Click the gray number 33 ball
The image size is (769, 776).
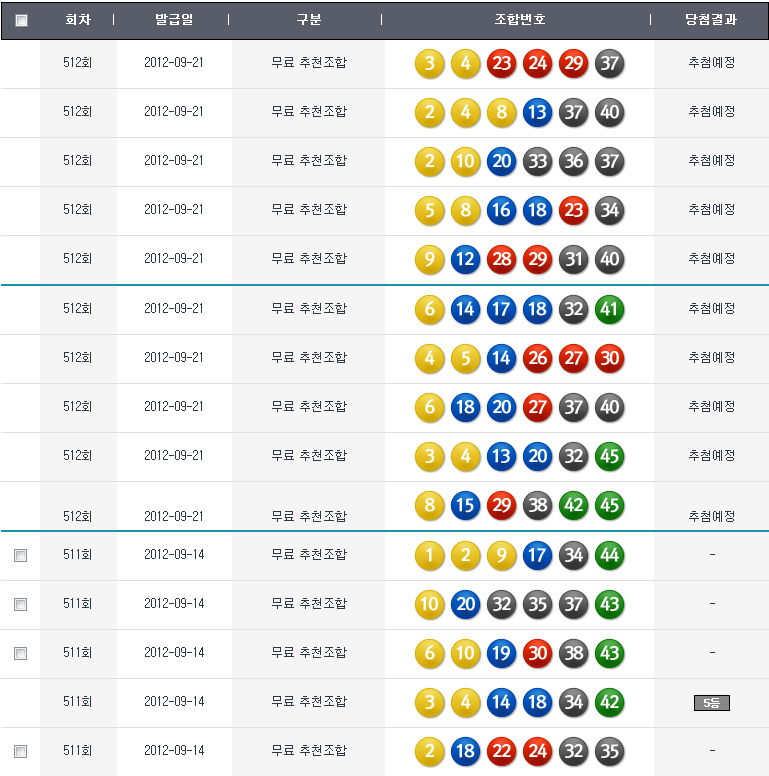click(537, 162)
